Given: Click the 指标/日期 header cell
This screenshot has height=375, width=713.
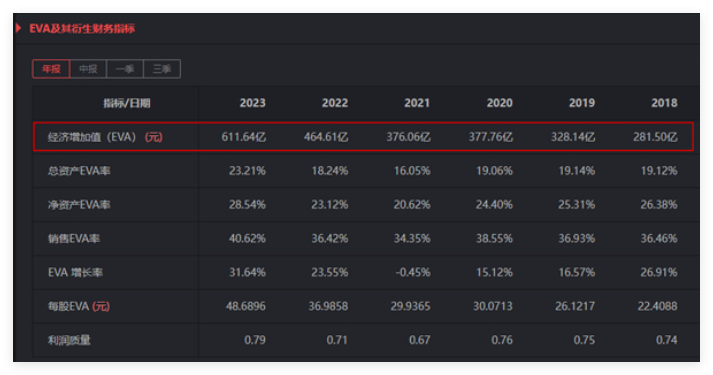Looking at the screenshot, I should pyautogui.click(x=126, y=103).
